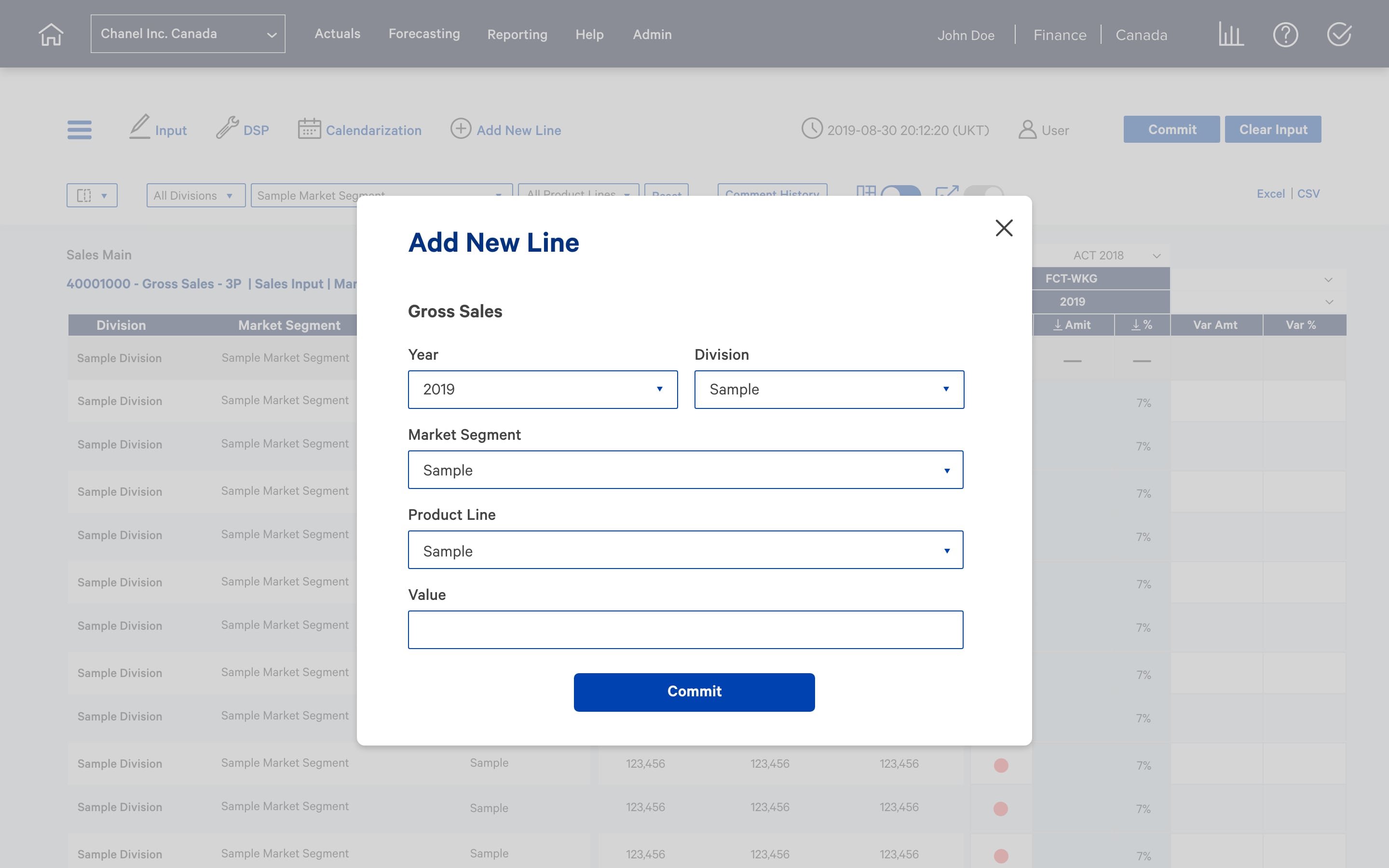Open the Year 2019 dropdown
1389x868 pixels.
tap(543, 389)
